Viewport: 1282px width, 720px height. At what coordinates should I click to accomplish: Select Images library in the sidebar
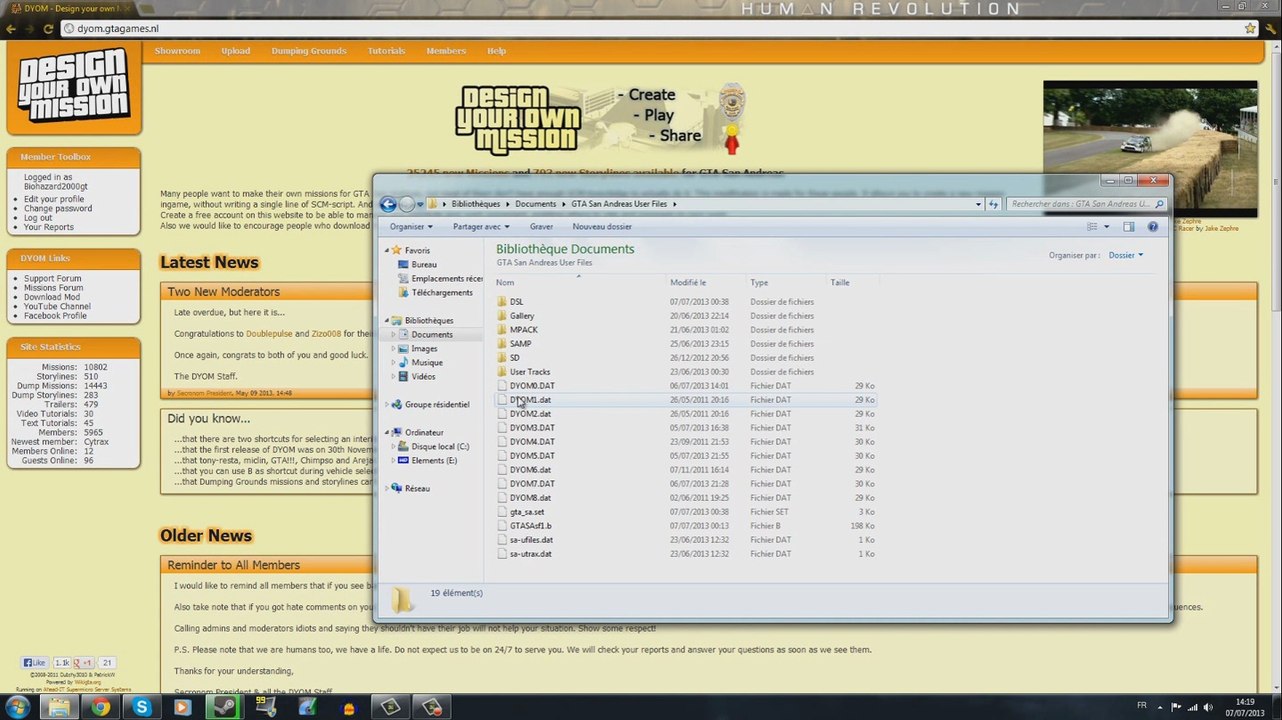pos(424,348)
